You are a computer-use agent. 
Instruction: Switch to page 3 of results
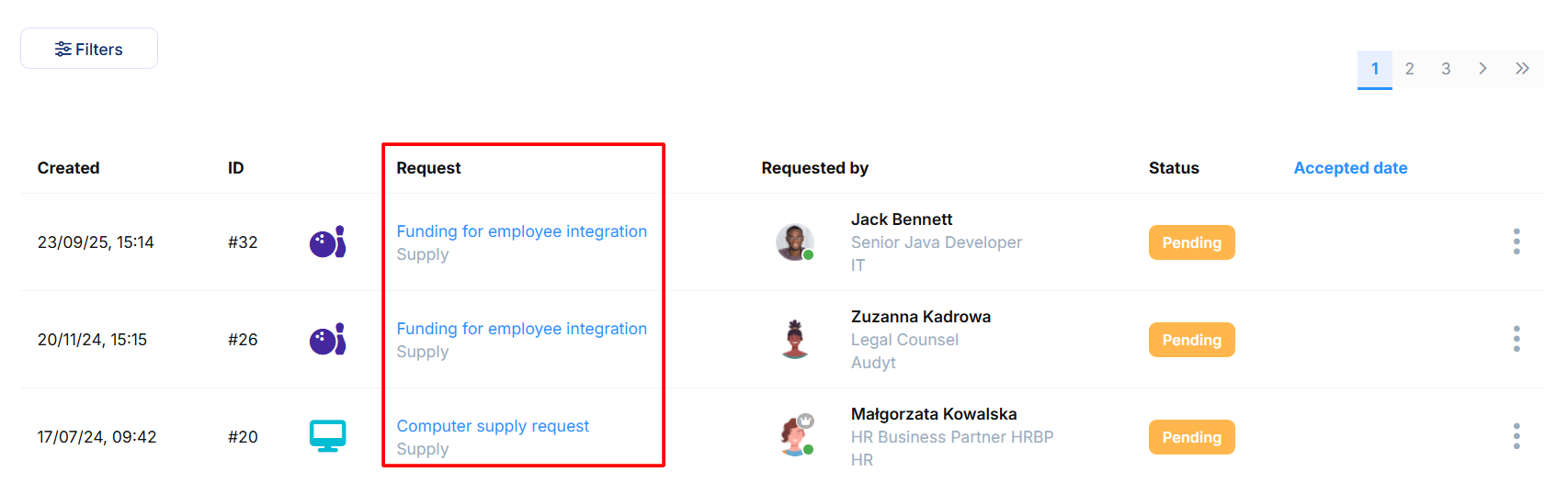click(x=1446, y=69)
